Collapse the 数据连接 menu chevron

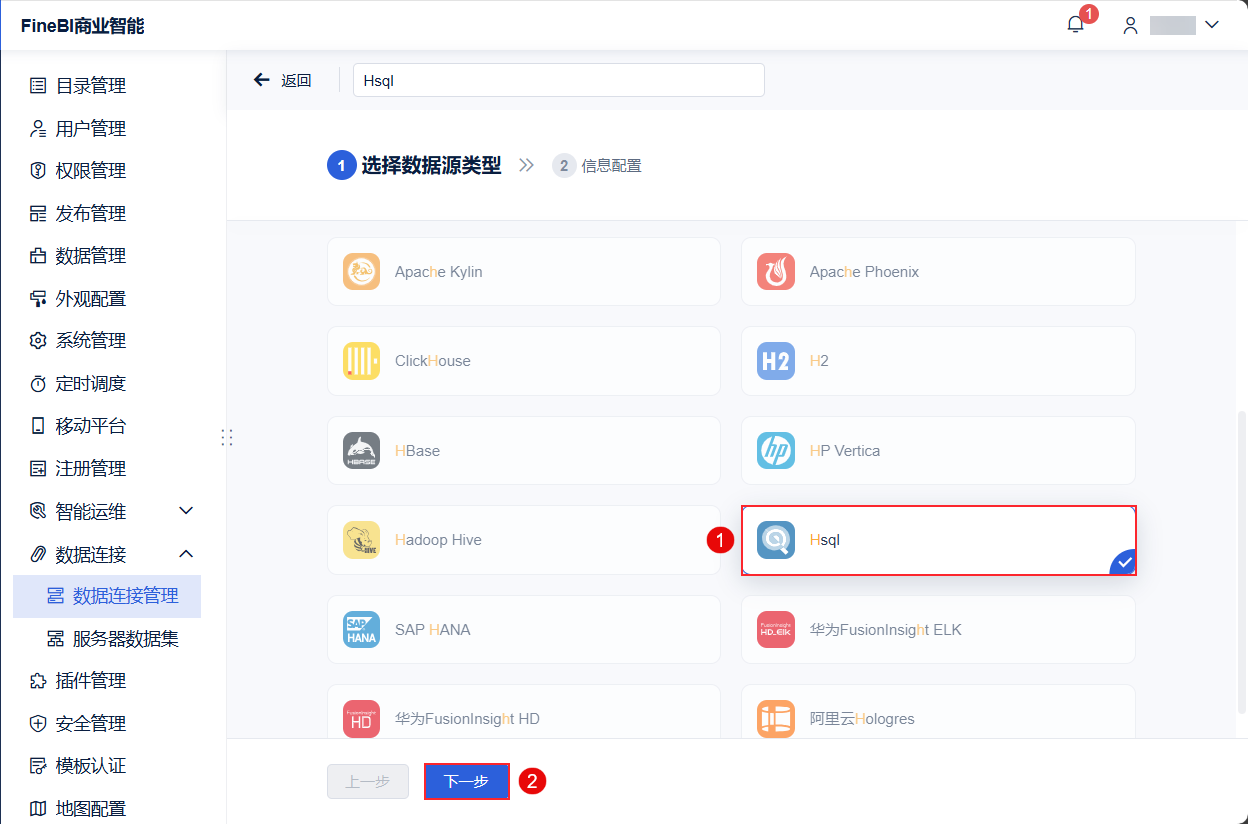(x=186, y=553)
